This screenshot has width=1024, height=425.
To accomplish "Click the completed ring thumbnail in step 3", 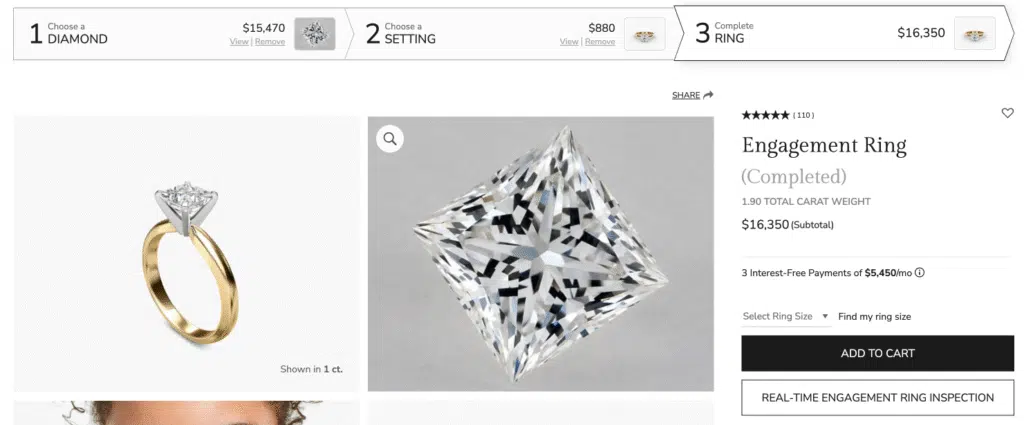I will [974, 34].
